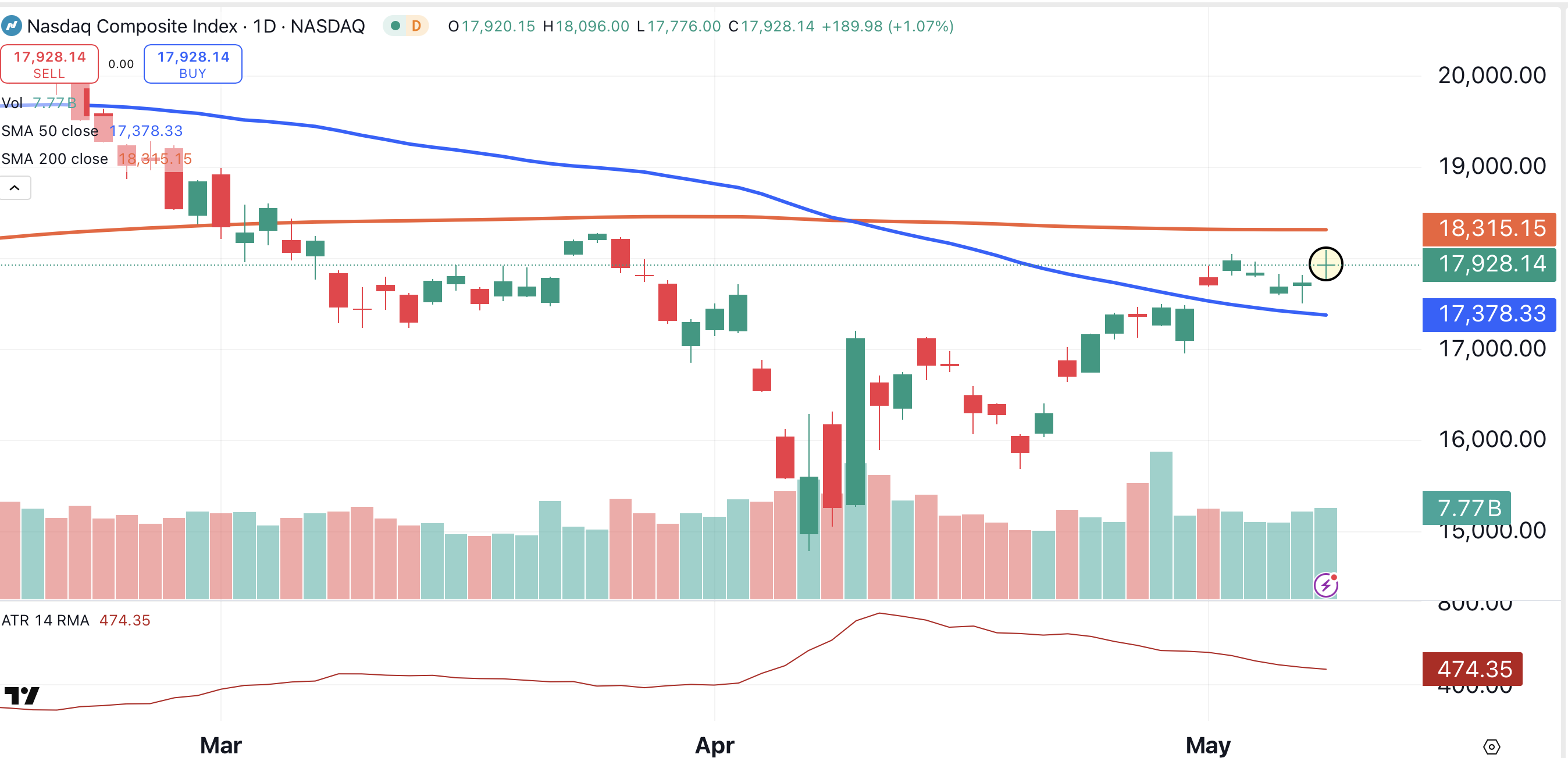The width and height of the screenshot is (1568, 758).
Task: Click the orange D delayed-data badge
Action: 416,26
